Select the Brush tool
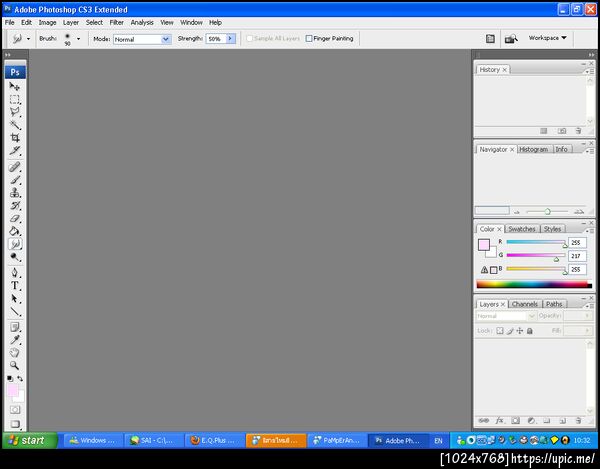 click(15, 180)
